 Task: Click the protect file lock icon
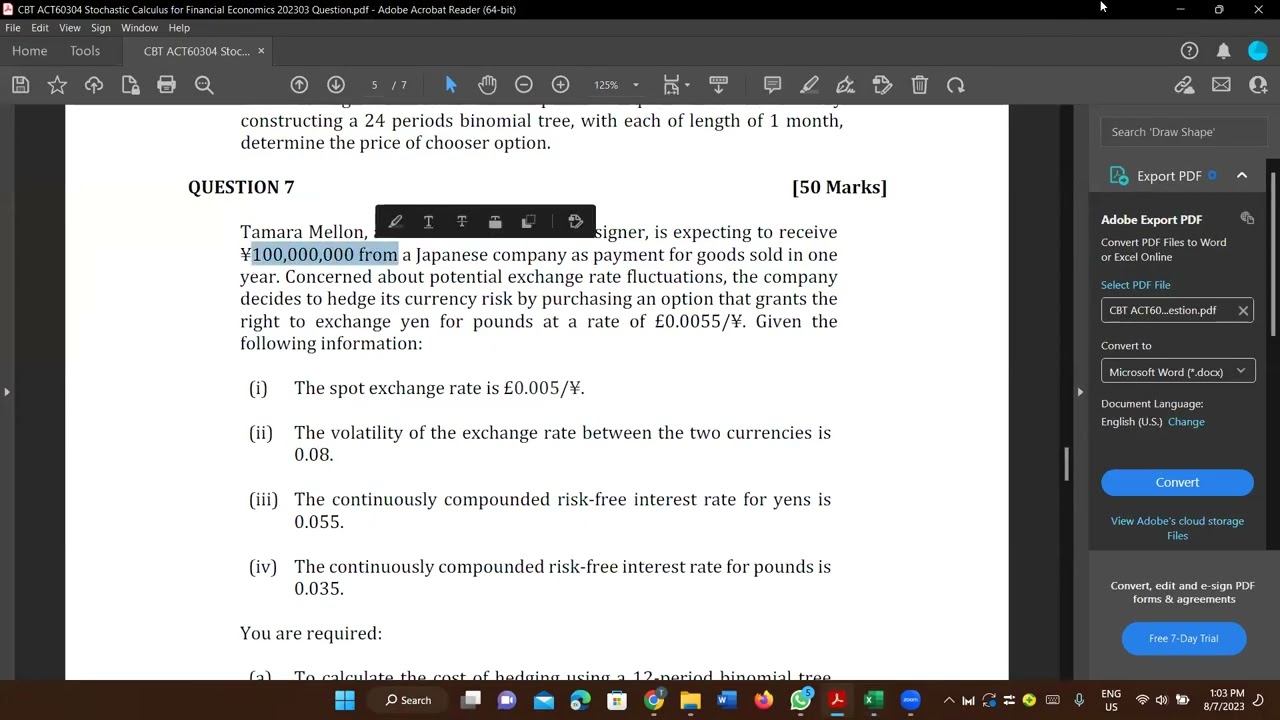[130, 85]
